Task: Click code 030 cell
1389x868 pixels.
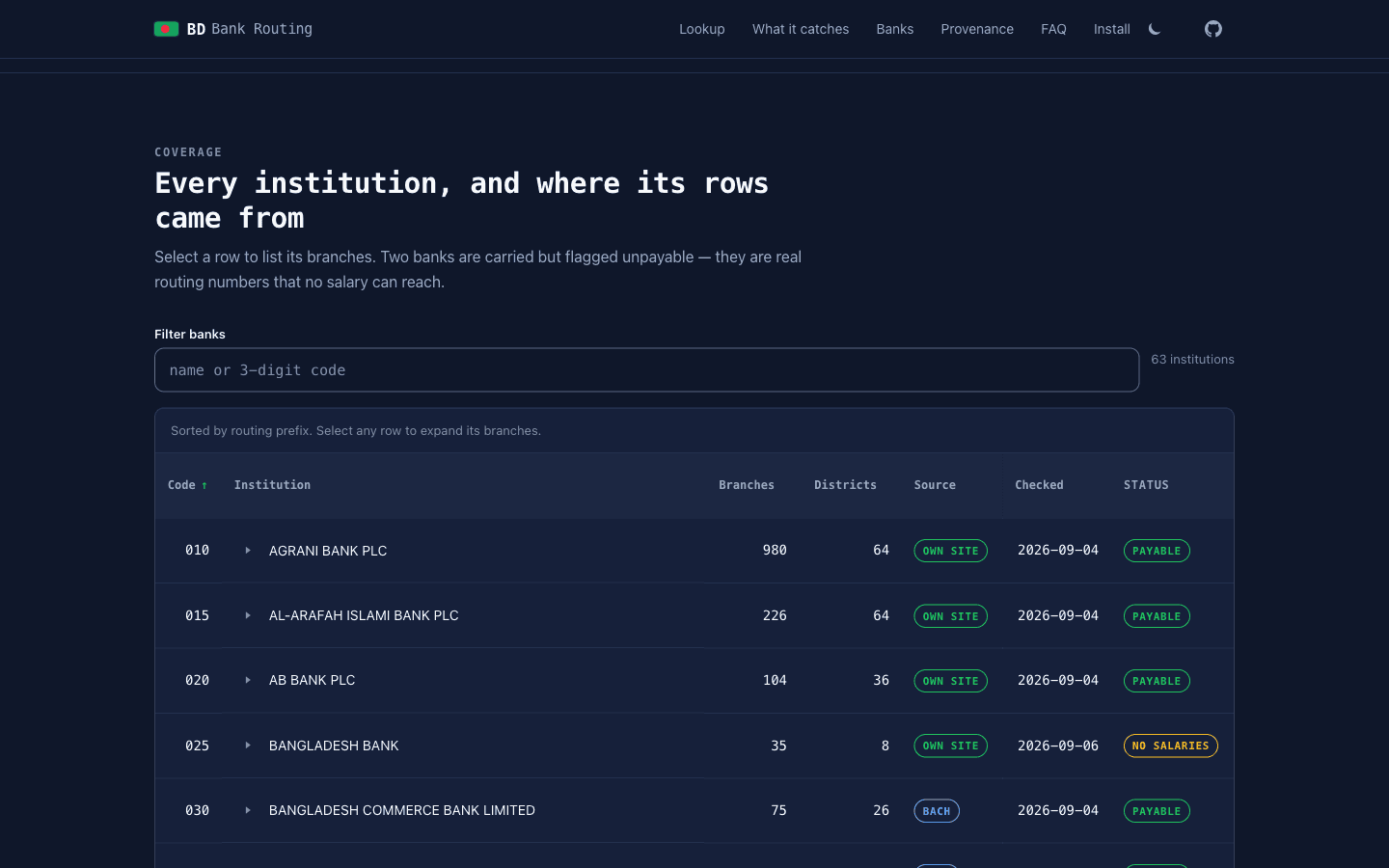Action: pyautogui.click(x=197, y=810)
